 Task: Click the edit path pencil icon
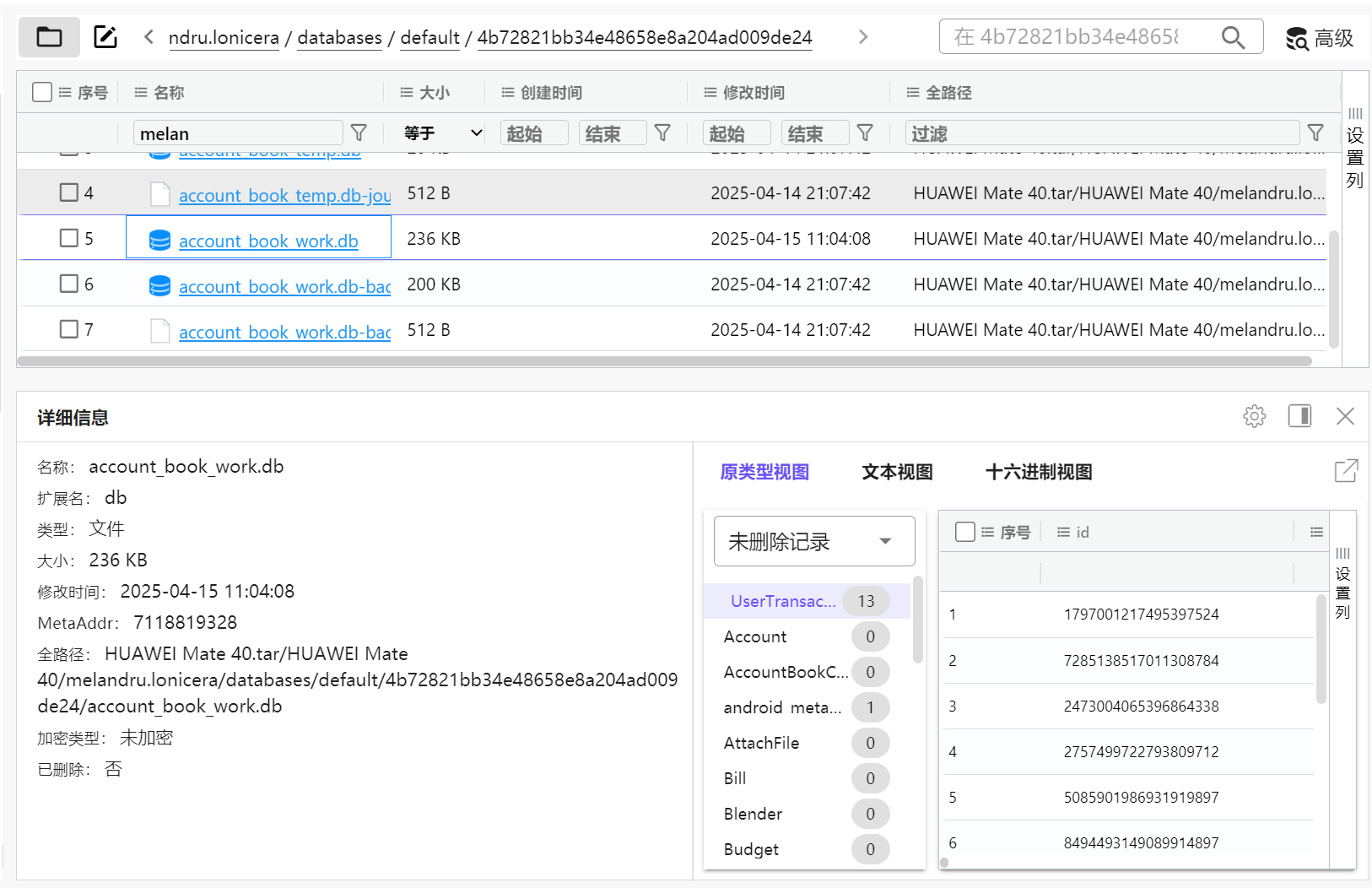pos(105,37)
